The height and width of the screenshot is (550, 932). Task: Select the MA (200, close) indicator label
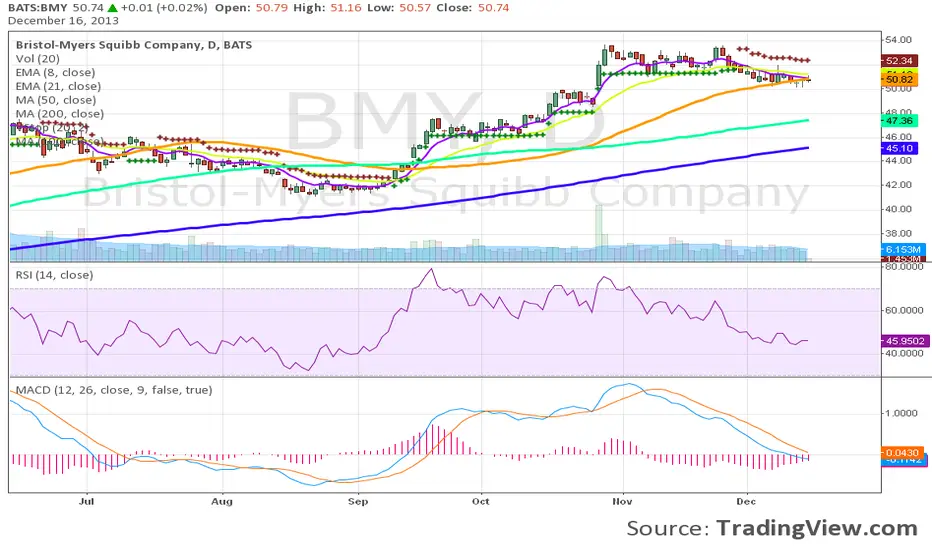pyautogui.click(x=59, y=114)
